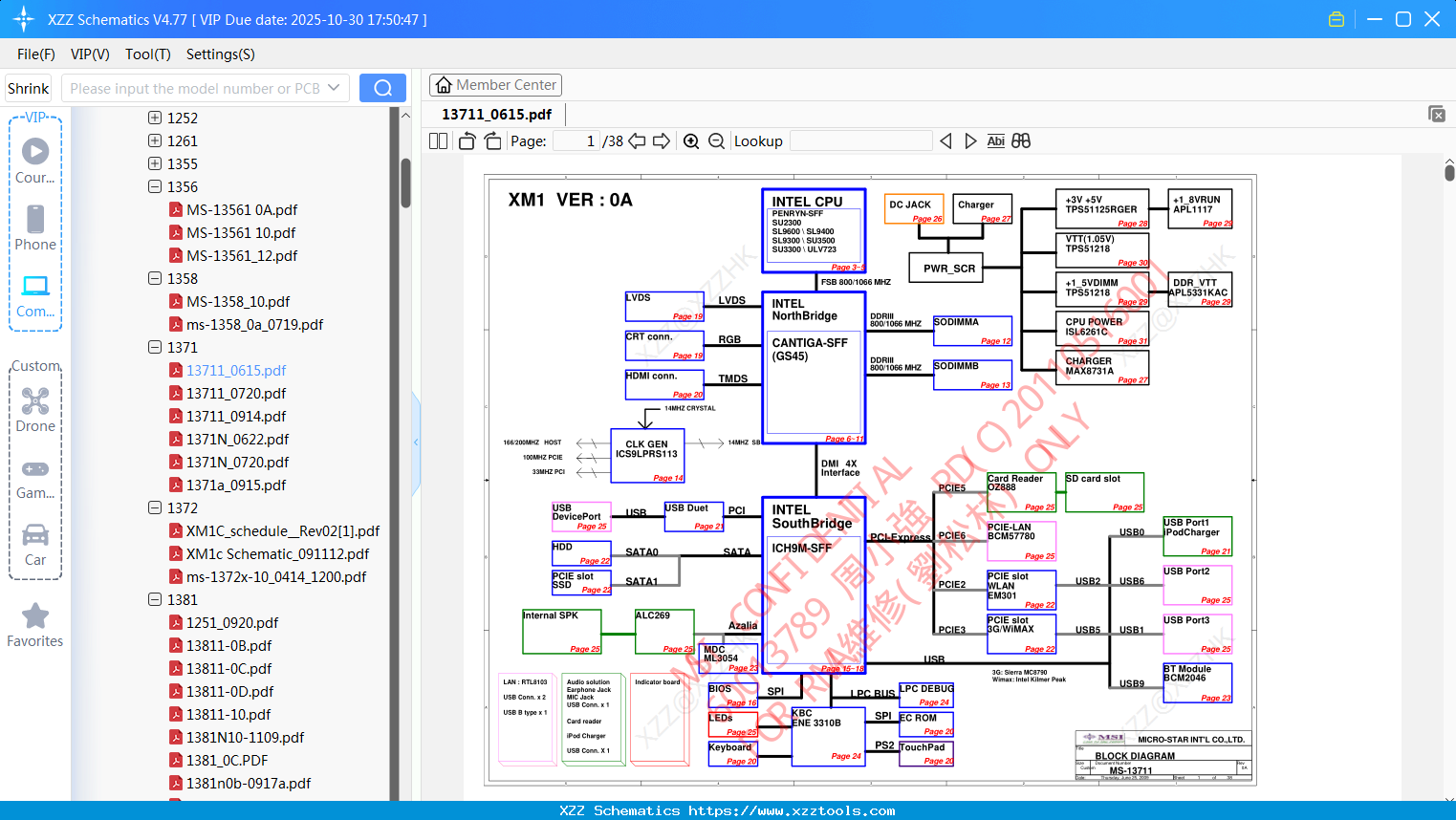Click the model number search field

pyautogui.click(x=196, y=88)
